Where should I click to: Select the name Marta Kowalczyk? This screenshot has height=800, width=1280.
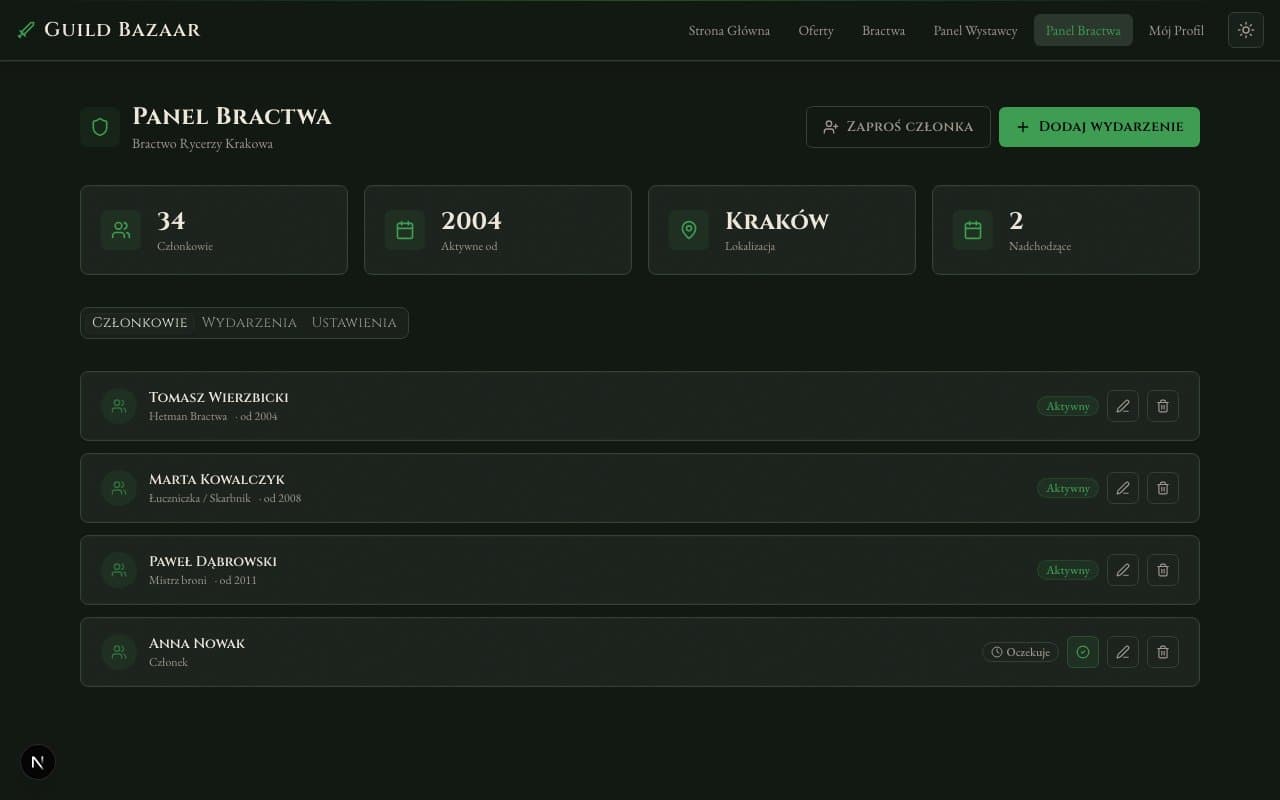pos(217,479)
